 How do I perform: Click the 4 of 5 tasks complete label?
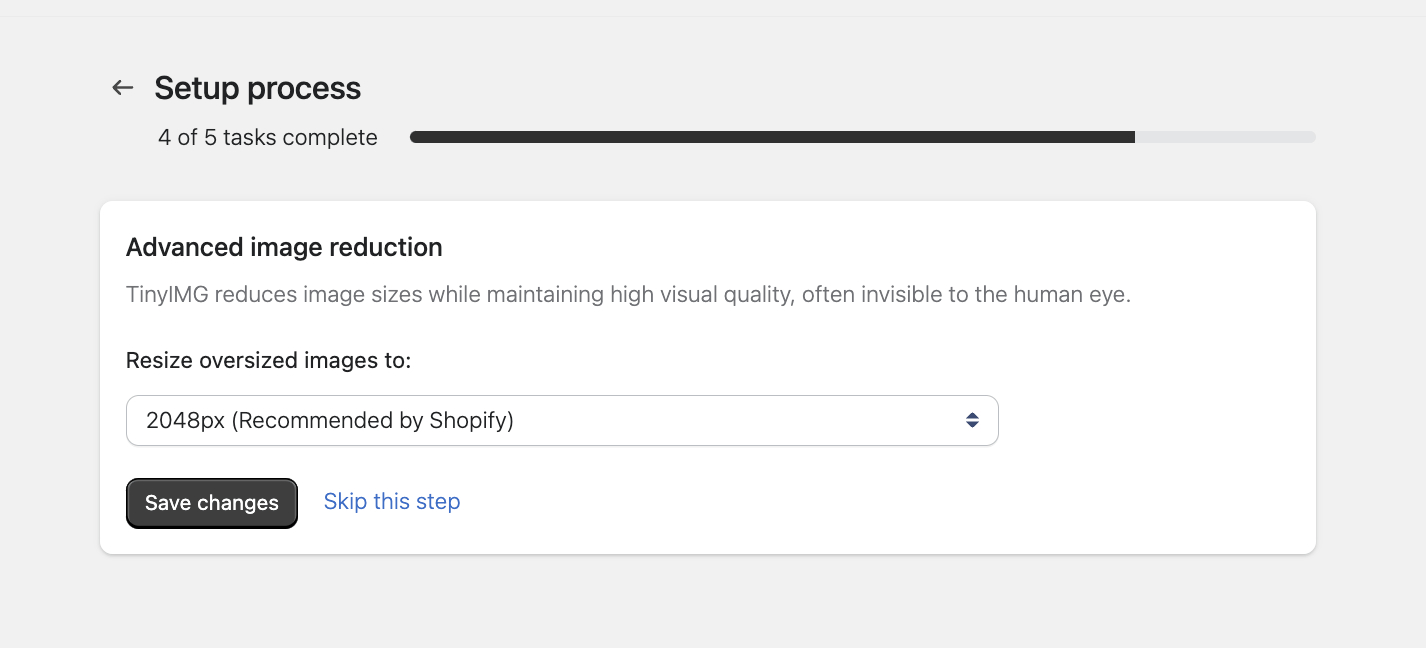pos(268,137)
